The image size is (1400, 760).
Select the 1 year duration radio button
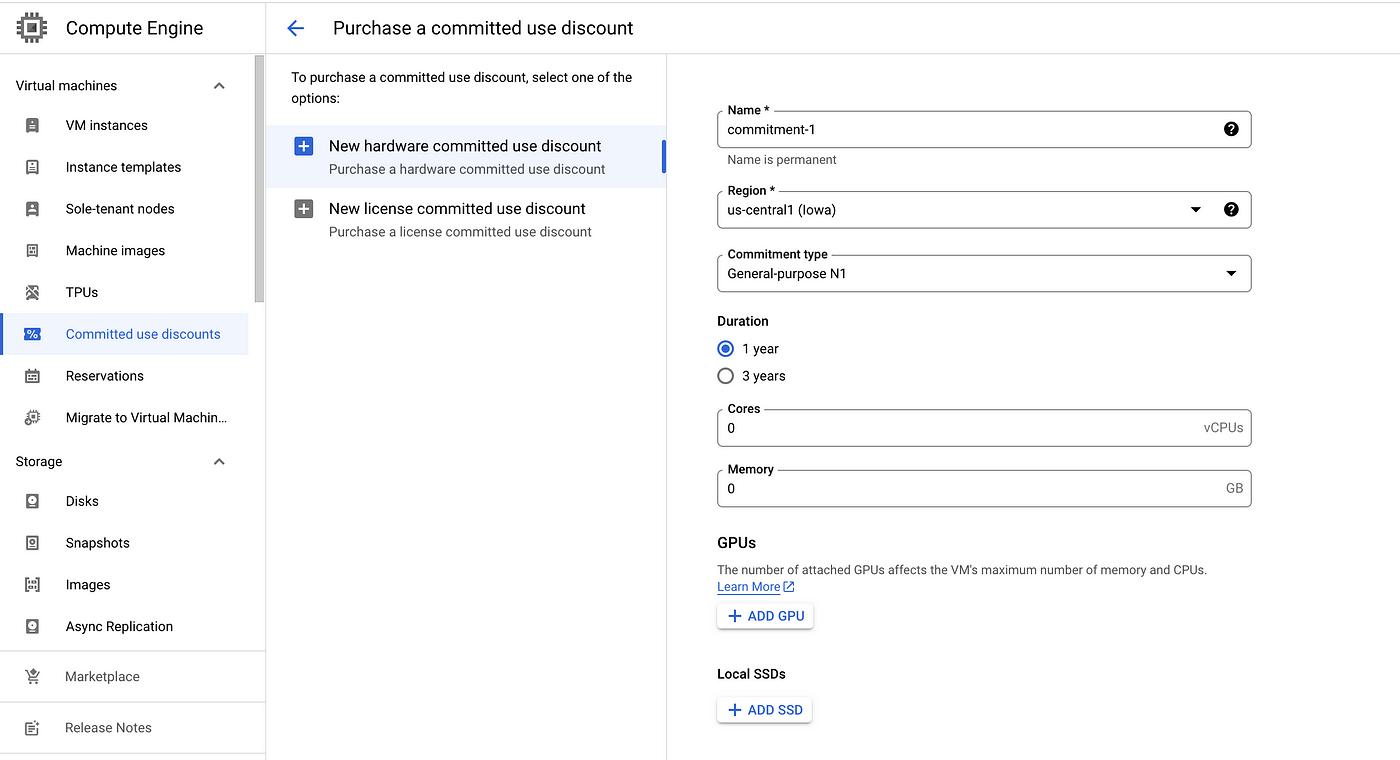[726, 349]
